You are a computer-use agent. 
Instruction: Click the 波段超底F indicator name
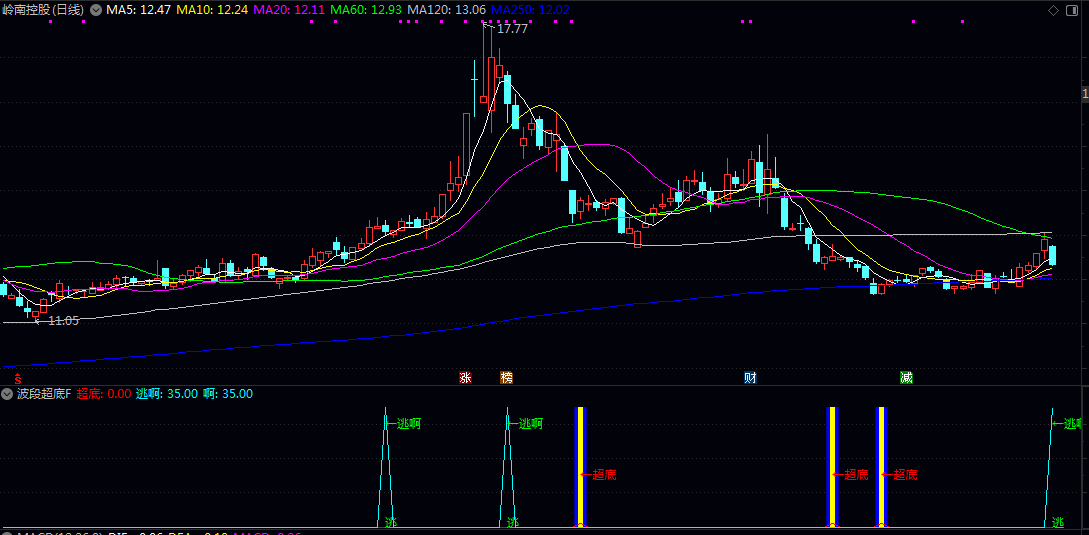pyautogui.click(x=44, y=394)
